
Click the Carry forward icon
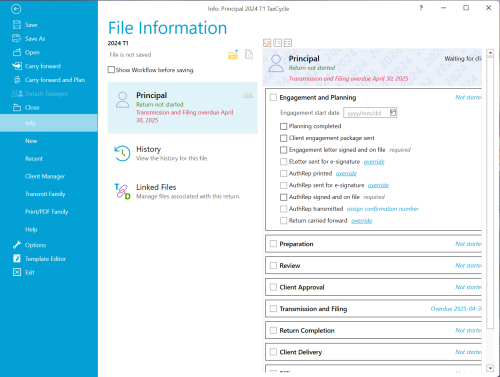coord(17,66)
